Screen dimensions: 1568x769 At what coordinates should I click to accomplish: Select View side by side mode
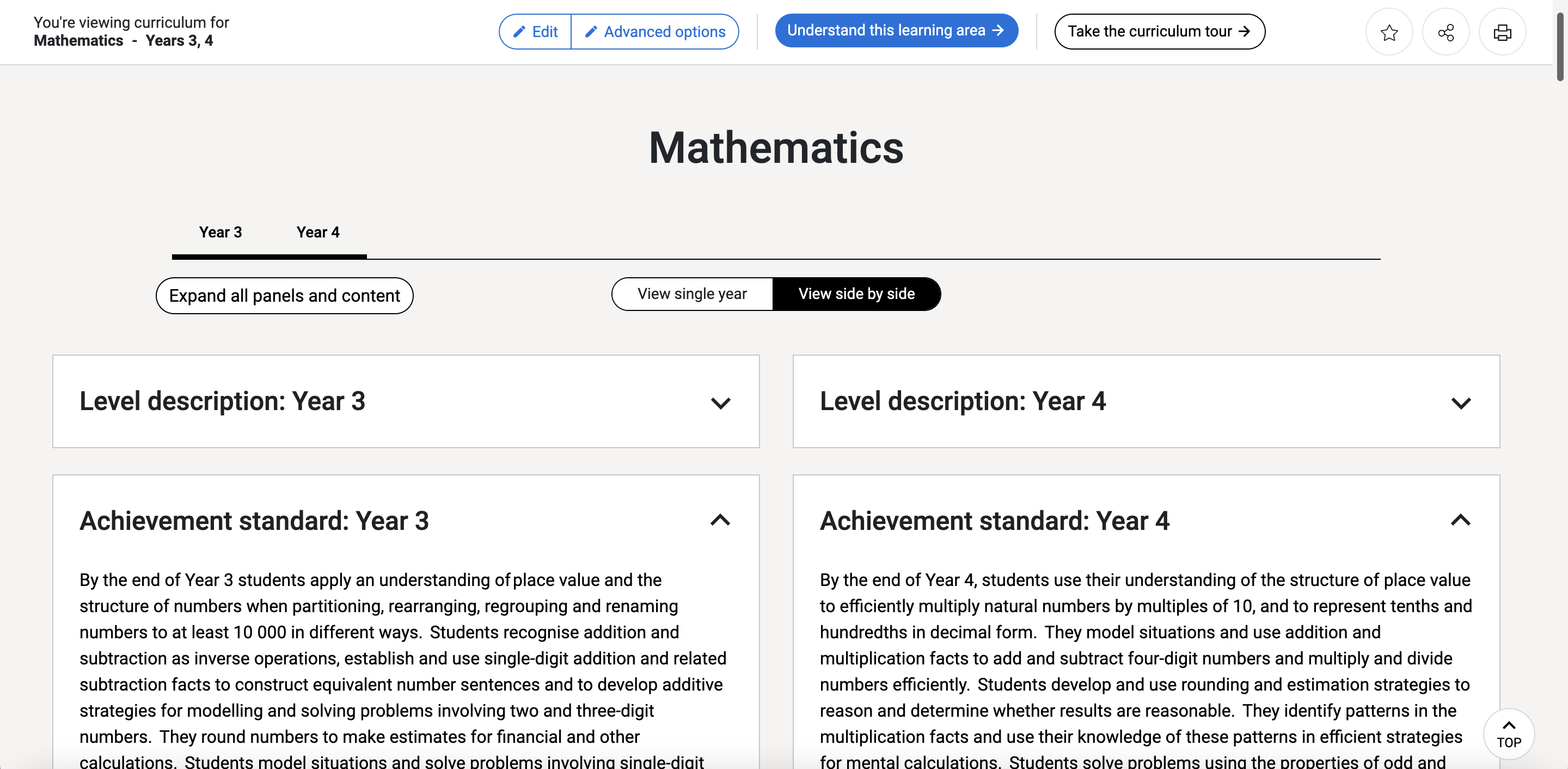click(x=856, y=294)
